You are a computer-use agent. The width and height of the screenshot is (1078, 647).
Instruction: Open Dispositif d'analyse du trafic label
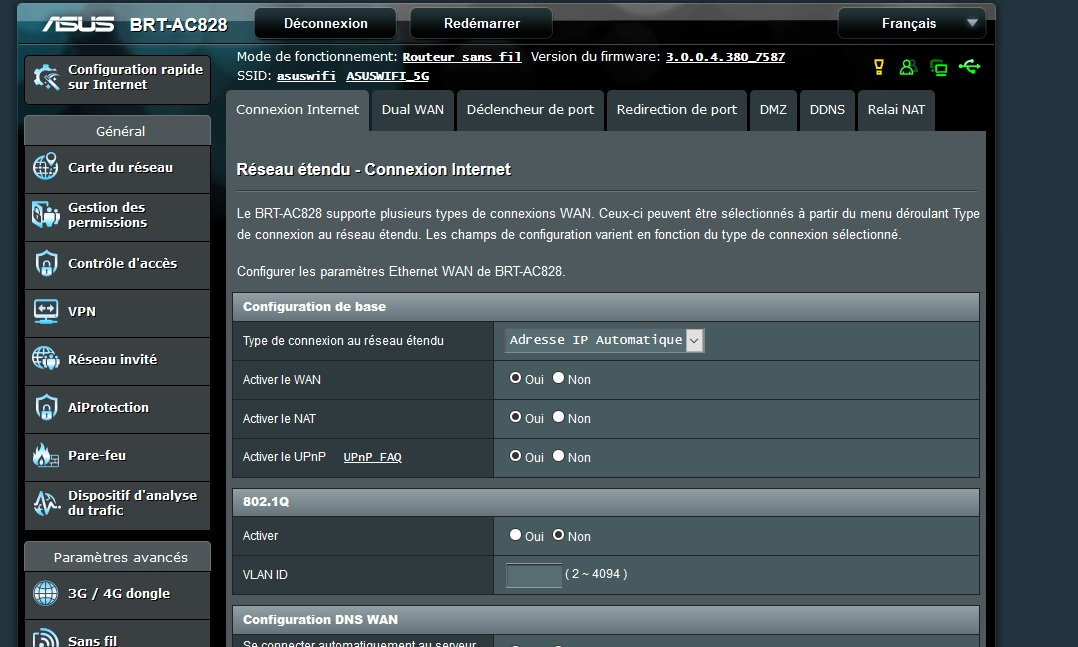pos(132,503)
